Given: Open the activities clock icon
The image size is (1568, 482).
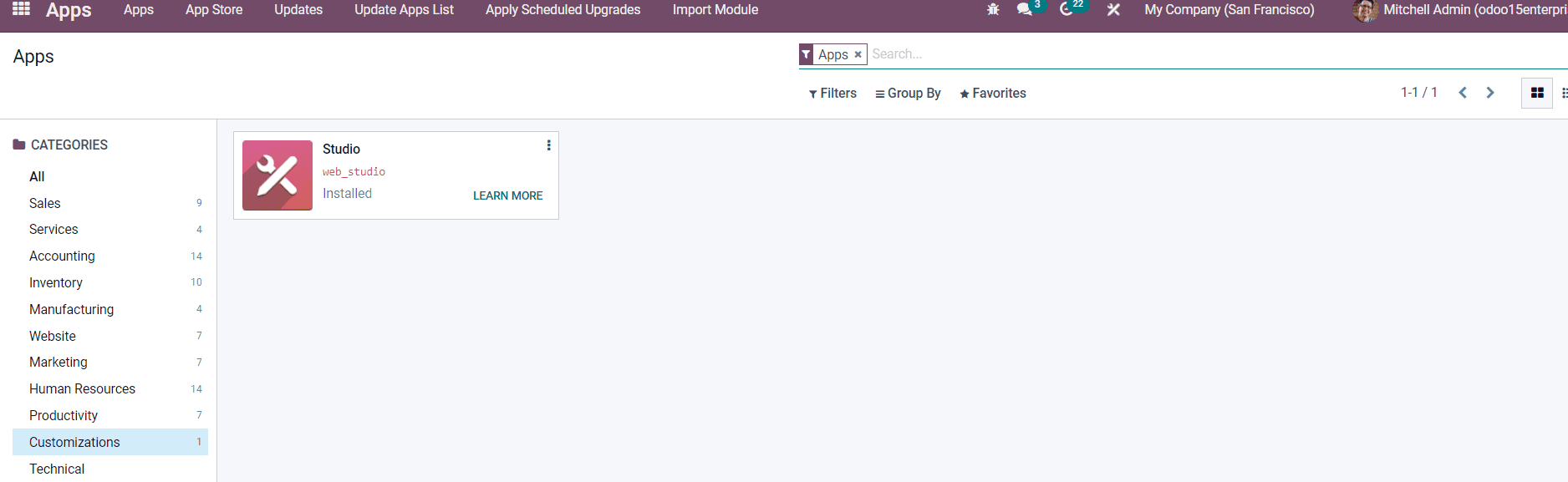Looking at the screenshot, I should 1067,9.
